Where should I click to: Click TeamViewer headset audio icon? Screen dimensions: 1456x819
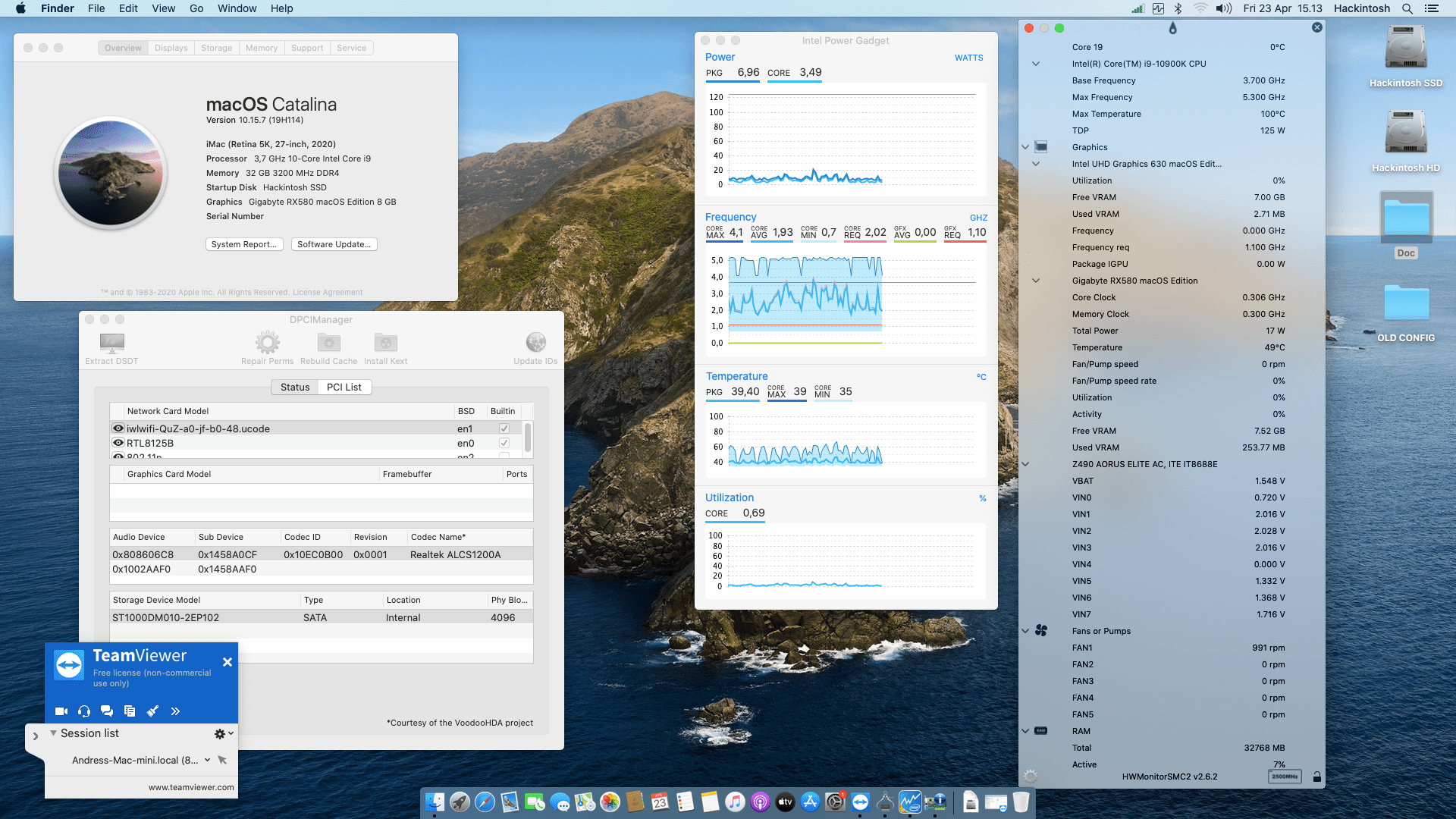[x=84, y=711]
